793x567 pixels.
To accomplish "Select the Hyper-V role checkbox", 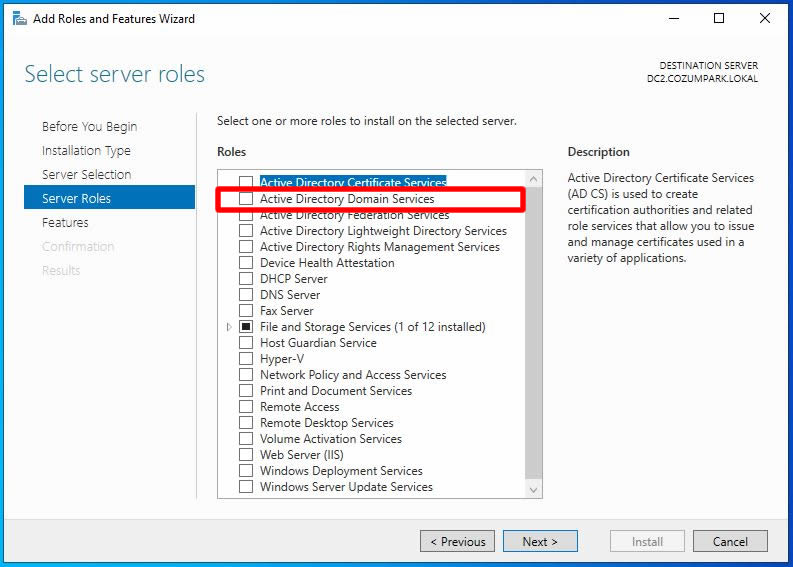I will [246, 359].
